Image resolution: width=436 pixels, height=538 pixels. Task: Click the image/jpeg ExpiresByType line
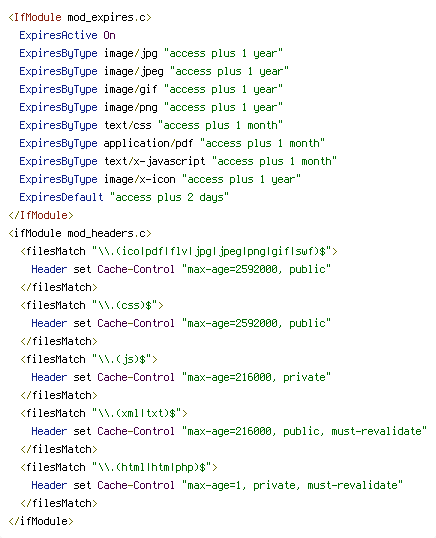coord(154,71)
